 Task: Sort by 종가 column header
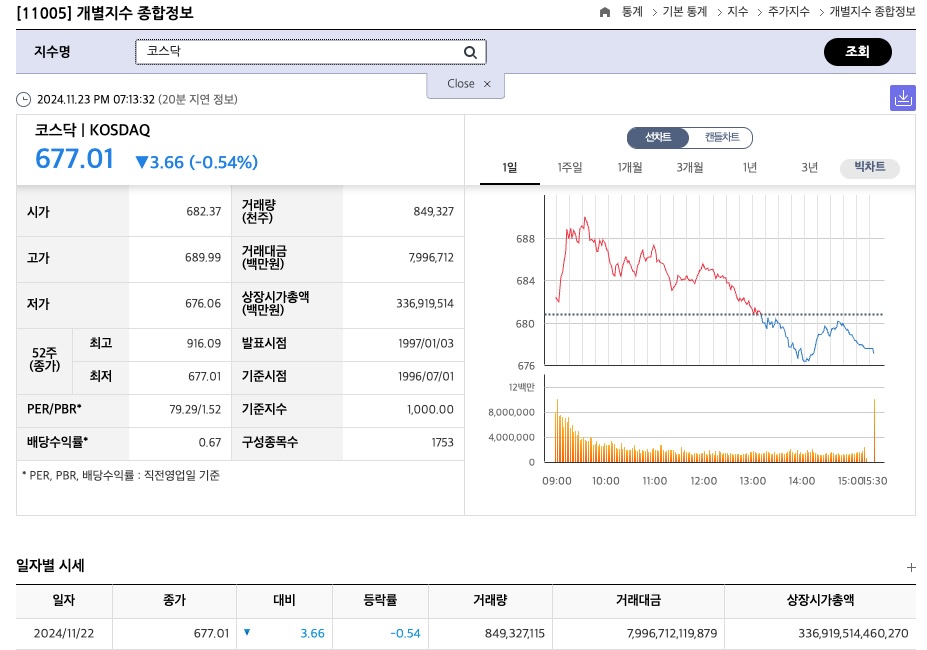(x=174, y=600)
